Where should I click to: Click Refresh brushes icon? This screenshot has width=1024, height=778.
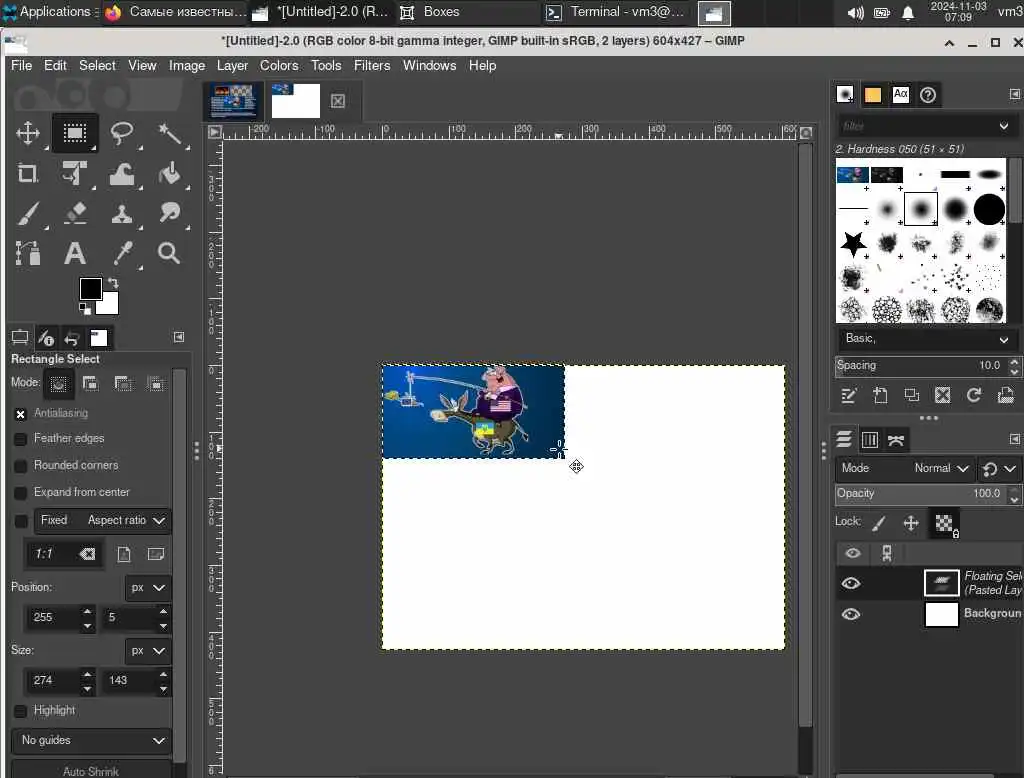pyautogui.click(x=974, y=395)
